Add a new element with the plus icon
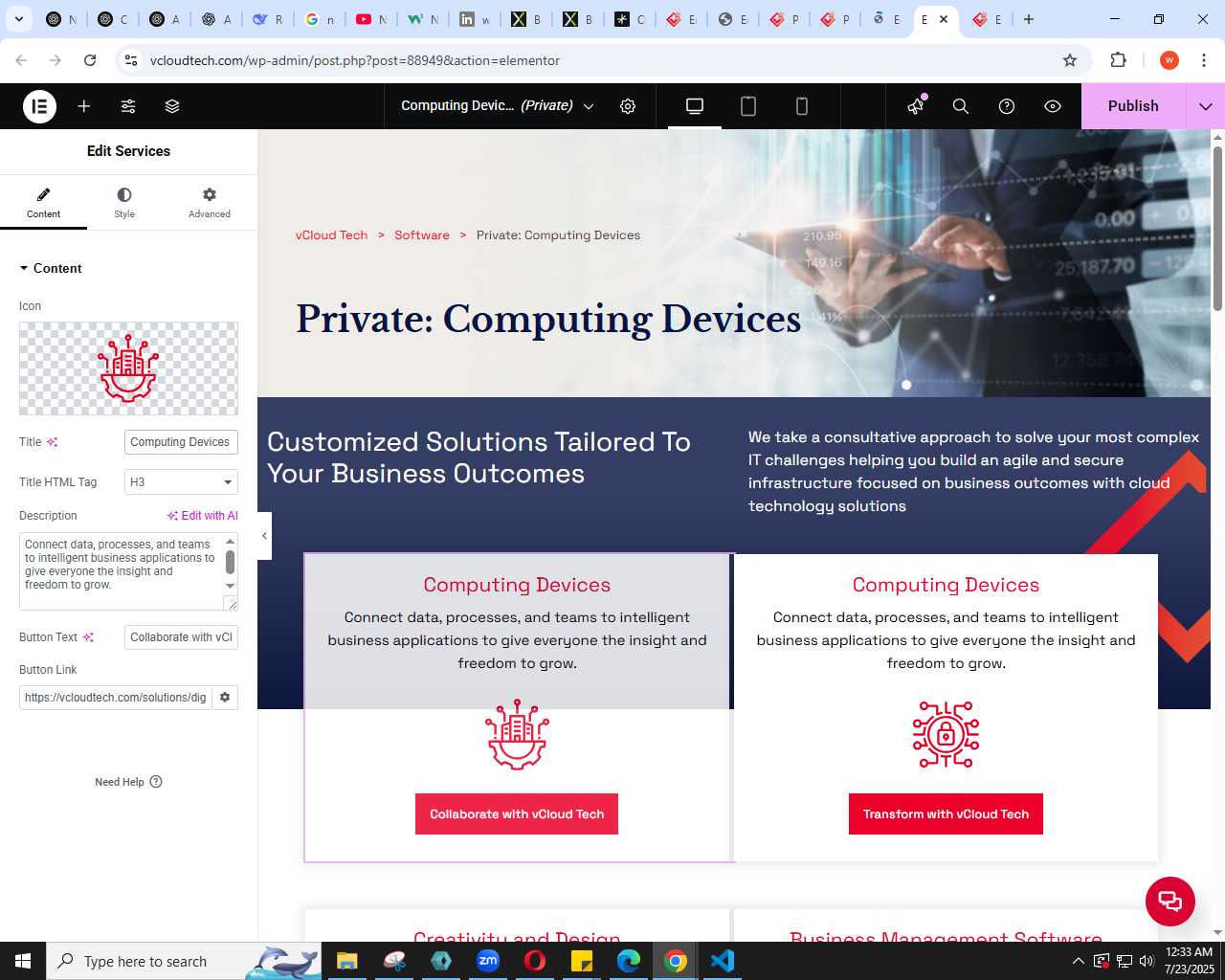The image size is (1225, 980). click(84, 106)
